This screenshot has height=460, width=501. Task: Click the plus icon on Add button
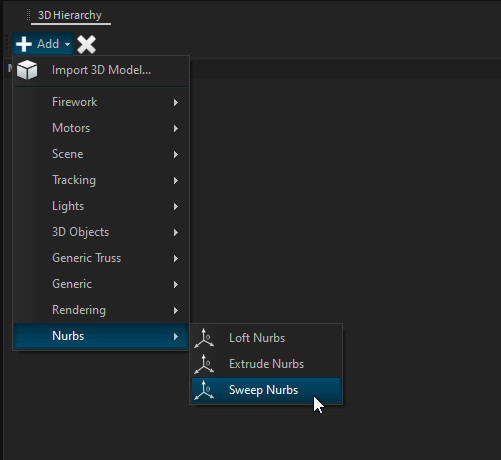coord(24,44)
